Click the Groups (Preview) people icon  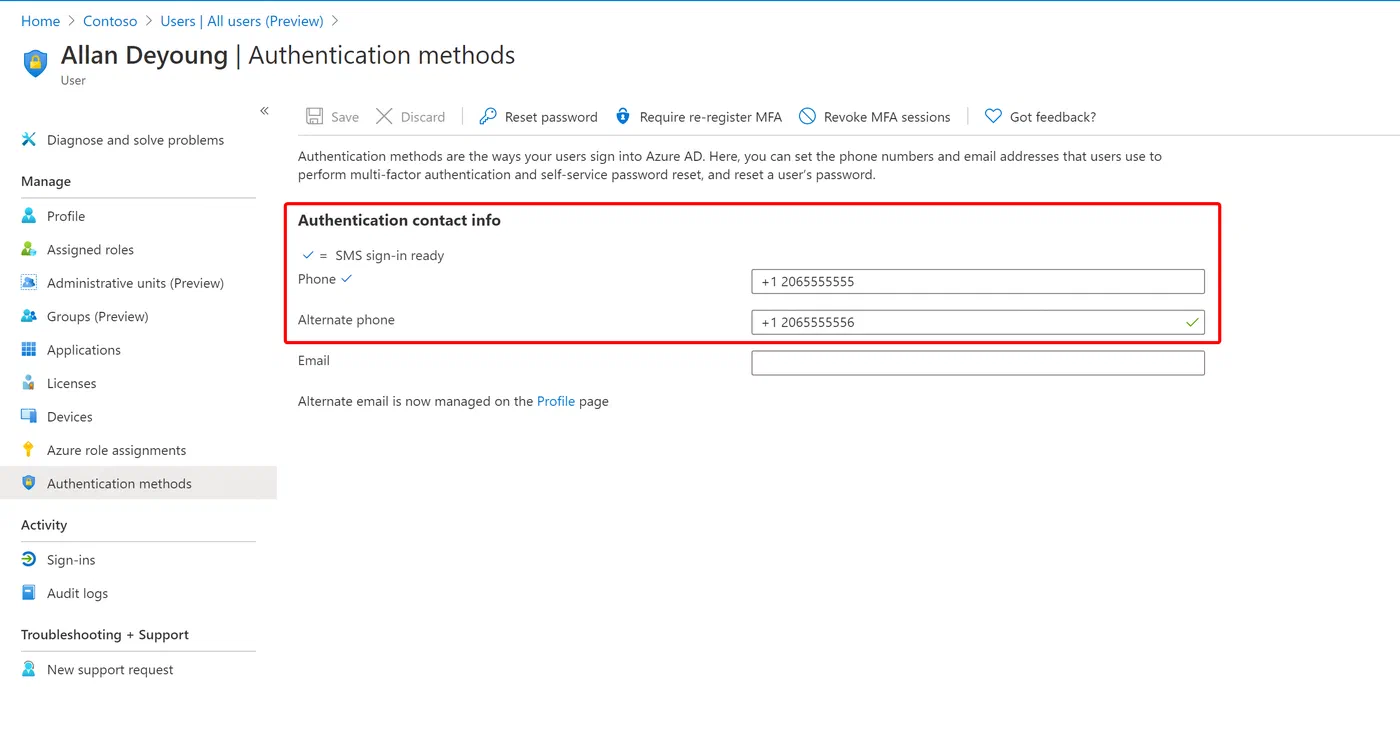click(29, 317)
